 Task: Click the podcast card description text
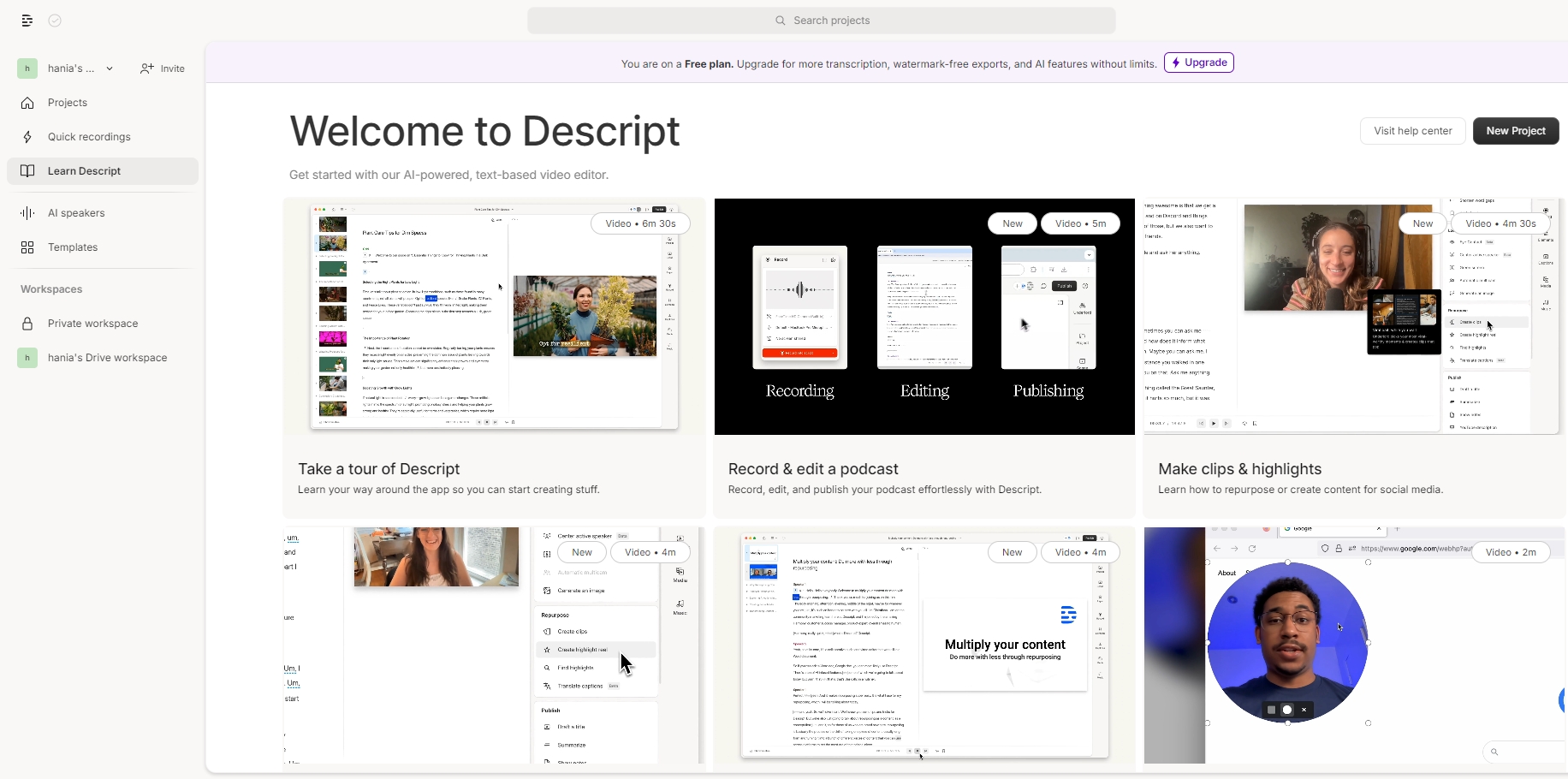[885, 490]
